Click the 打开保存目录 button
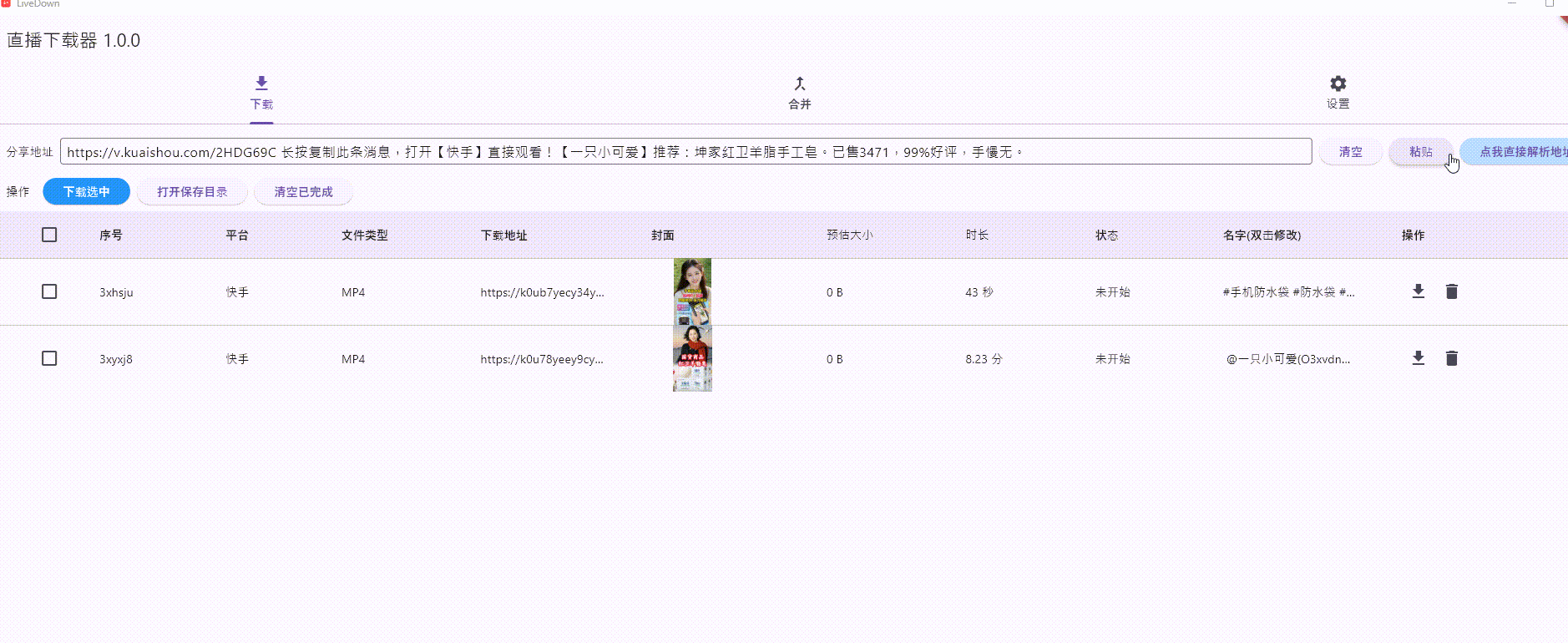The image size is (1568, 643). (192, 192)
